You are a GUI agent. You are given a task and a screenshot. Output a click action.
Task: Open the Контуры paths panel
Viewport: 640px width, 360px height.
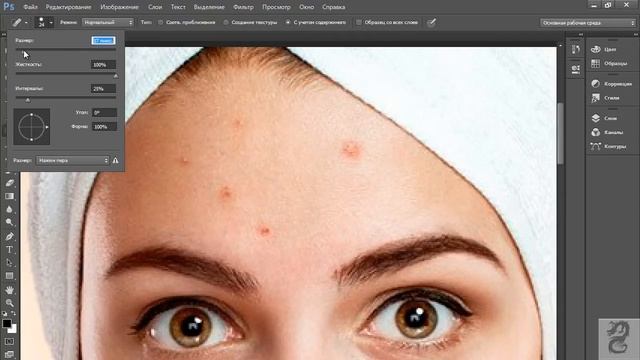(x=609, y=146)
